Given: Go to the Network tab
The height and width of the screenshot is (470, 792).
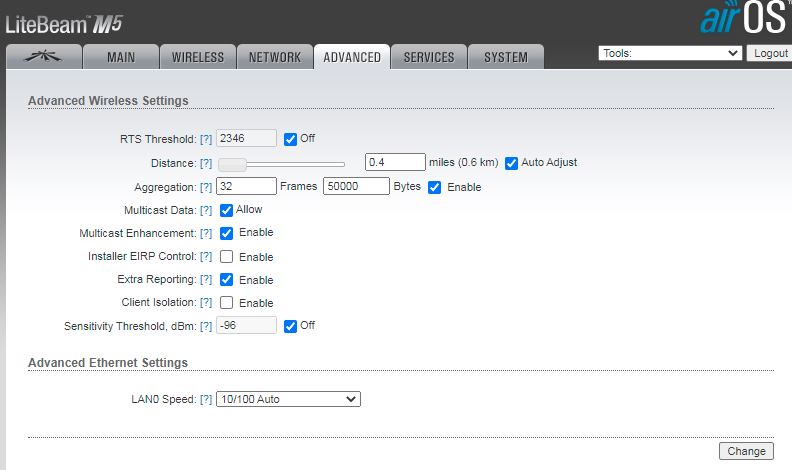Looking at the screenshot, I should tap(274, 57).
